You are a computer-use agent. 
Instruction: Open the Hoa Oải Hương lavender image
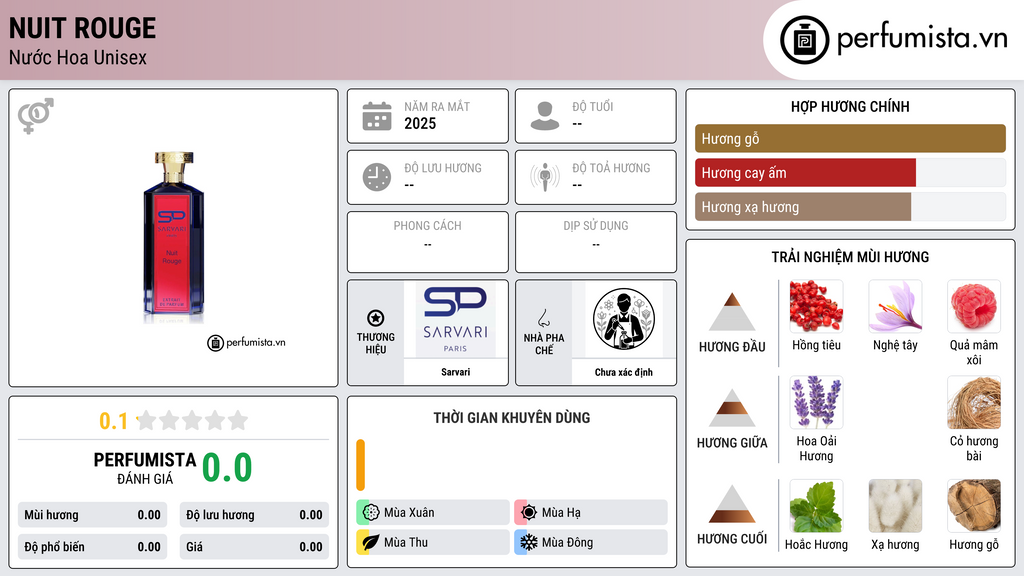(816, 402)
